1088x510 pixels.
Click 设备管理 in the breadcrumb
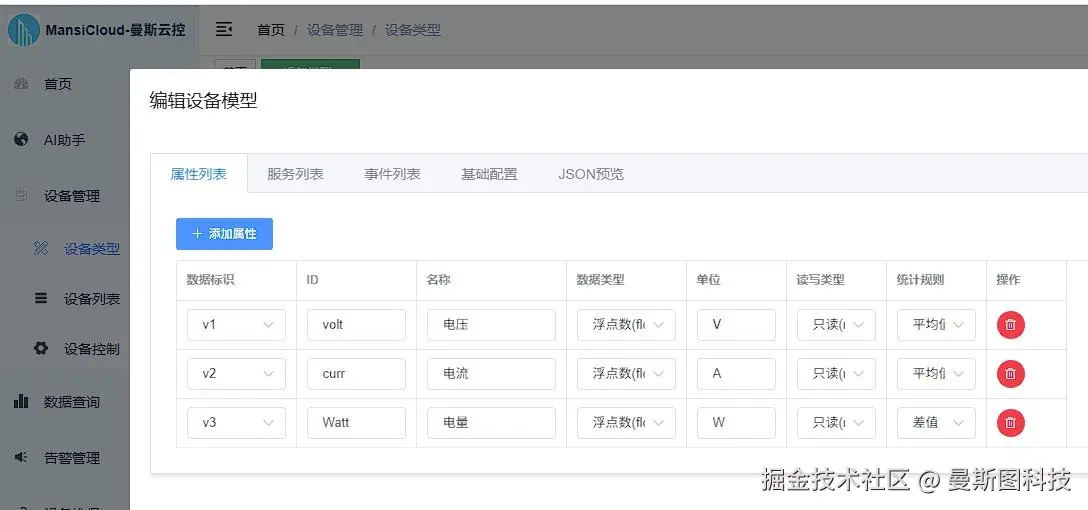(x=335, y=30)
